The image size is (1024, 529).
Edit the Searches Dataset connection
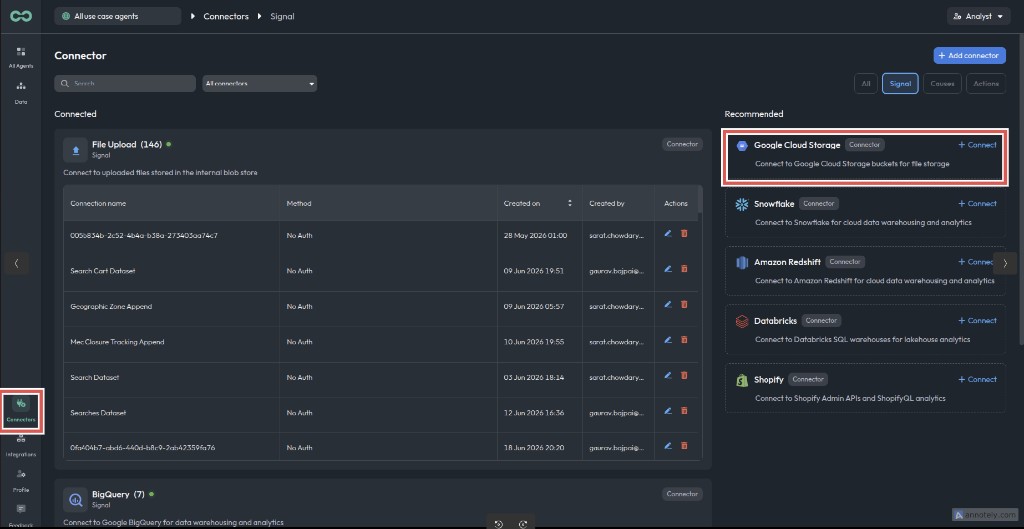(667, 411)
